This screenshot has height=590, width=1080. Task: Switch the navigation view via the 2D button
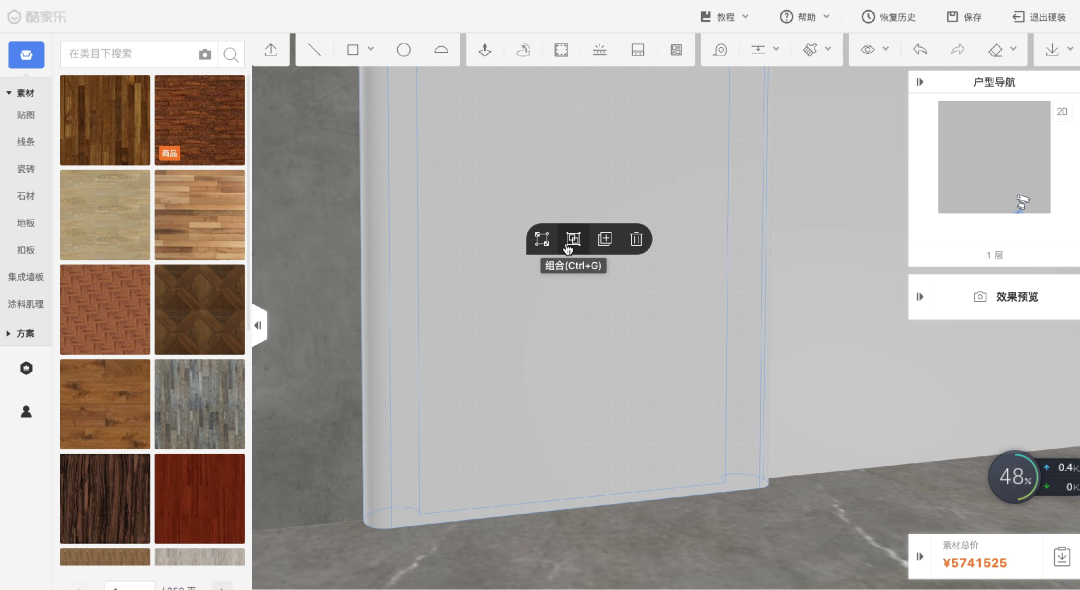point(1062,112)
